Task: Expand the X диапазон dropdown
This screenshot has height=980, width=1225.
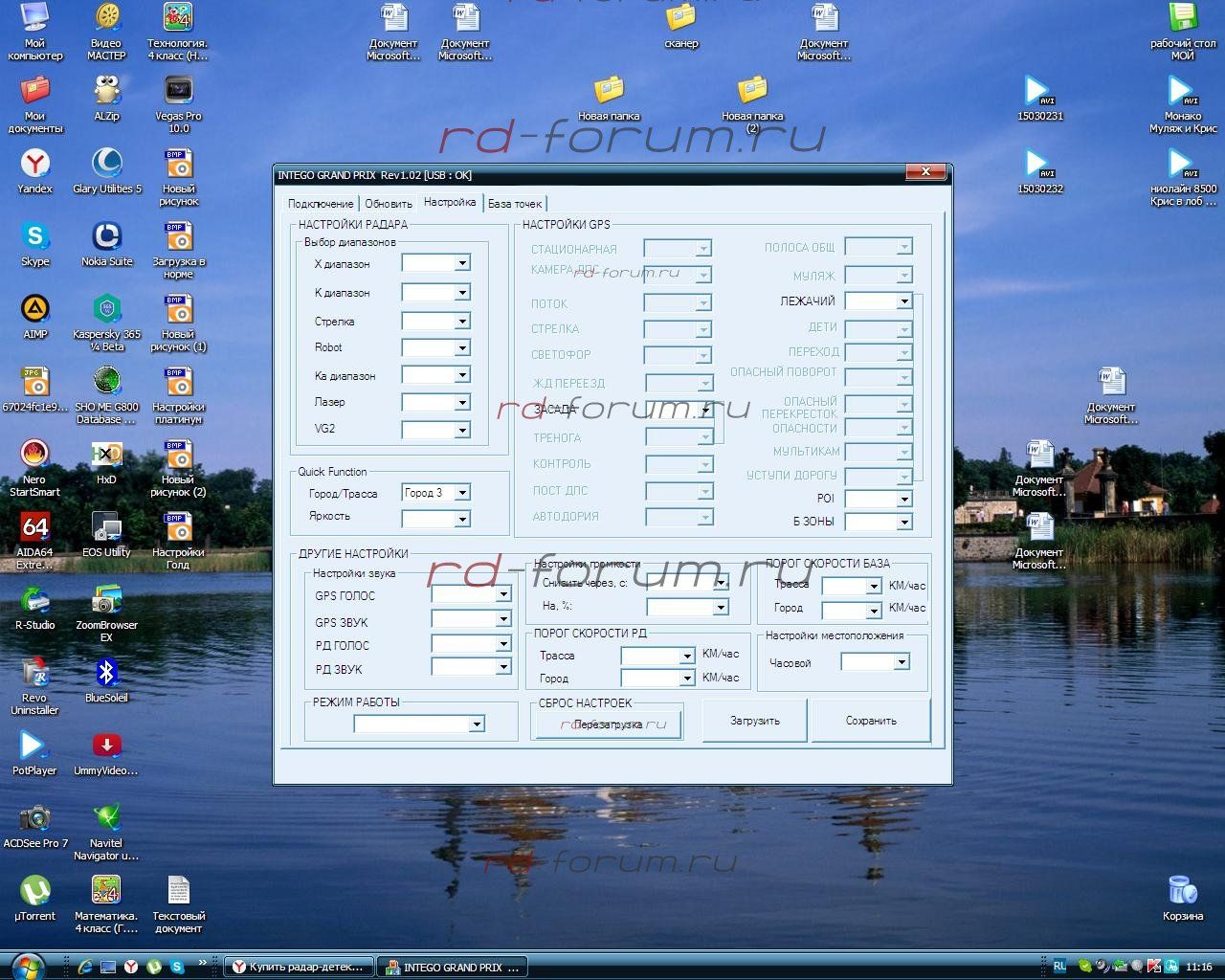Action: 462,263
